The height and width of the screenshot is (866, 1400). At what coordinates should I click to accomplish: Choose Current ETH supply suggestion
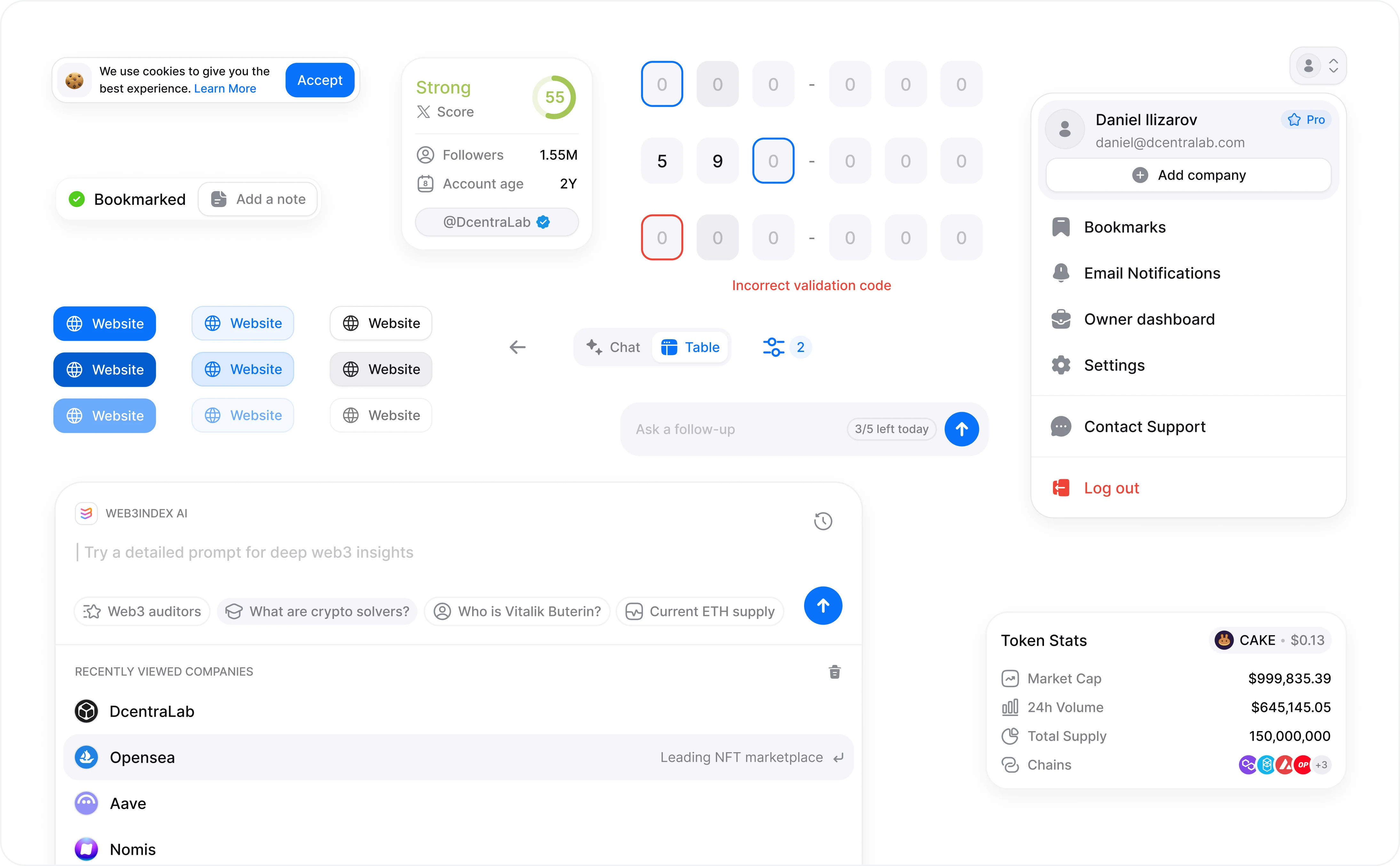700,612
